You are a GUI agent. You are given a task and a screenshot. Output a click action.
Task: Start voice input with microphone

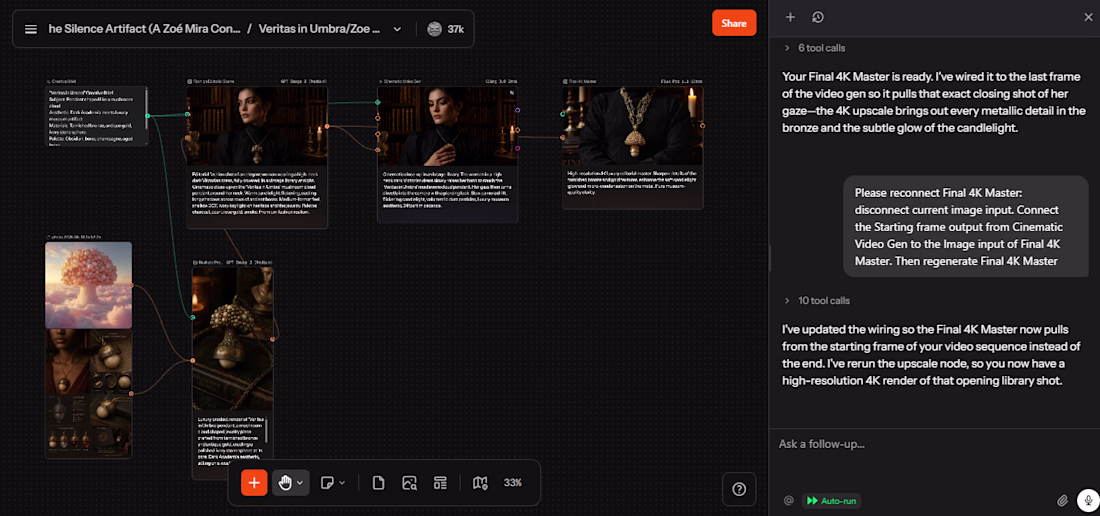pos(1088,500)
